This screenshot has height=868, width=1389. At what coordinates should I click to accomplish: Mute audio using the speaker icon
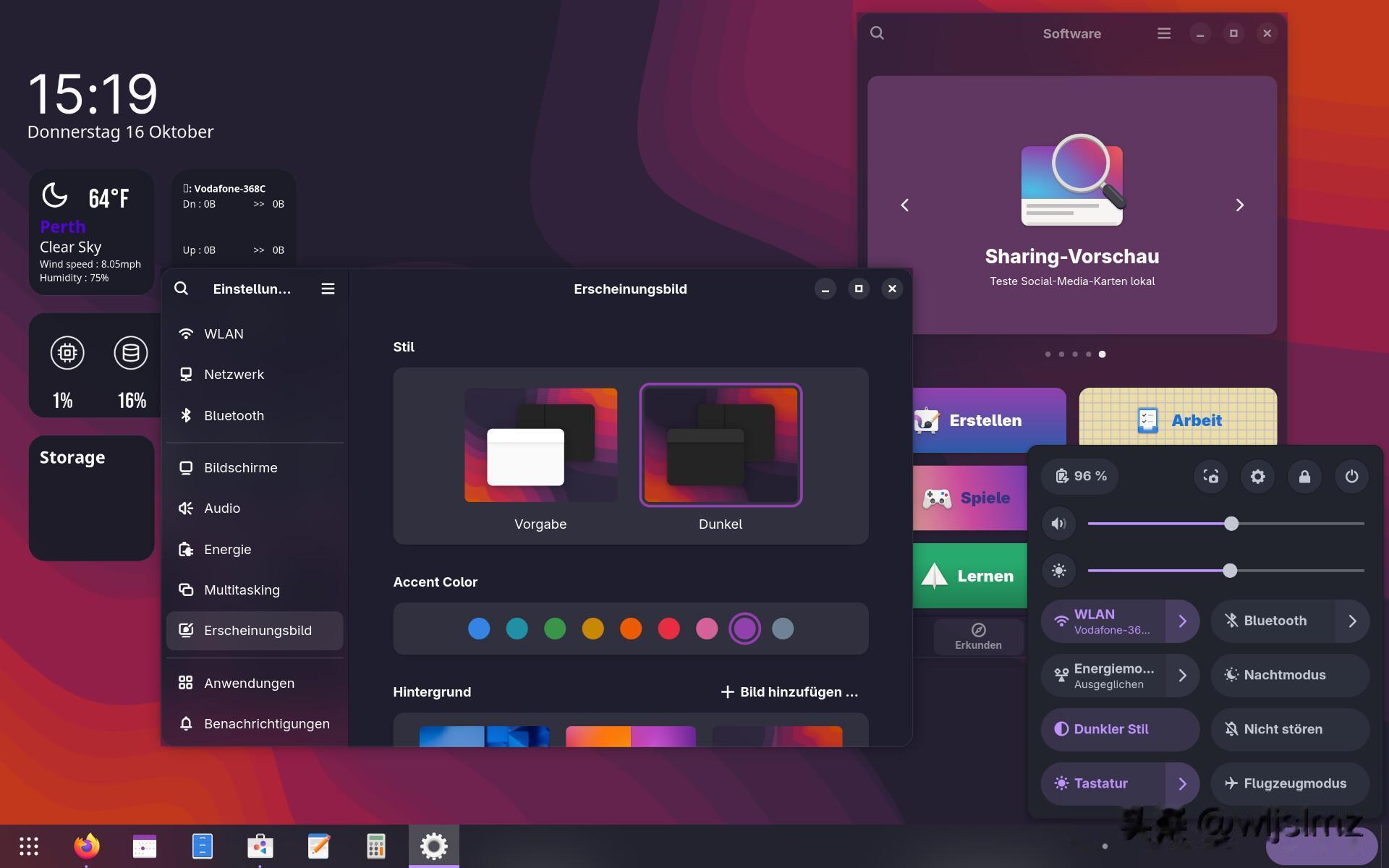pos(1058,524)
